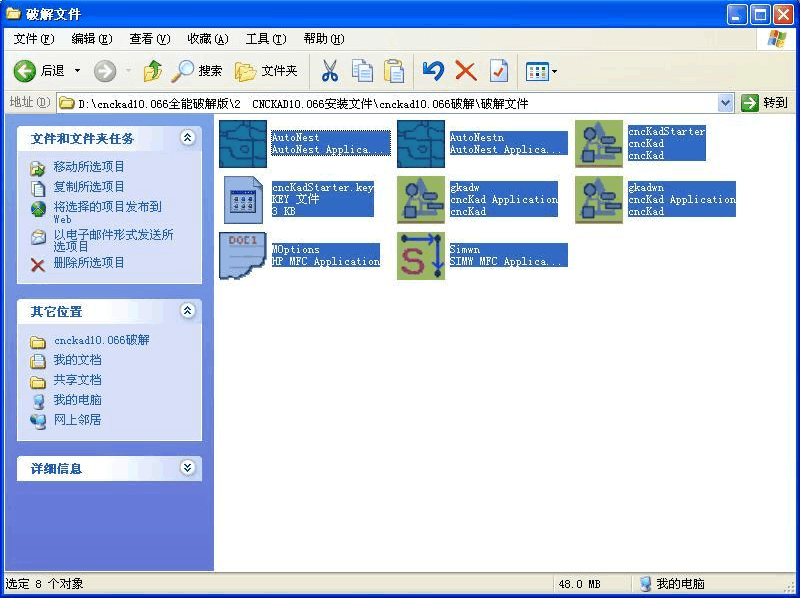Screen dimensions: 801x598
Task: Click 将选择的项目发布到 Web link
Action: (107, 212)
